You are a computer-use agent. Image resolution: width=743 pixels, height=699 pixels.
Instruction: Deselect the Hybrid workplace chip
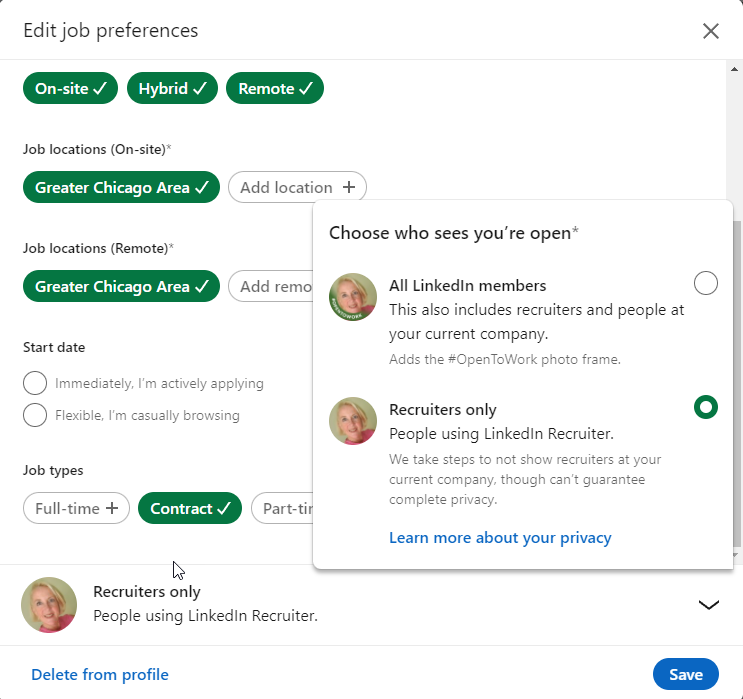(x=172, y=88)
